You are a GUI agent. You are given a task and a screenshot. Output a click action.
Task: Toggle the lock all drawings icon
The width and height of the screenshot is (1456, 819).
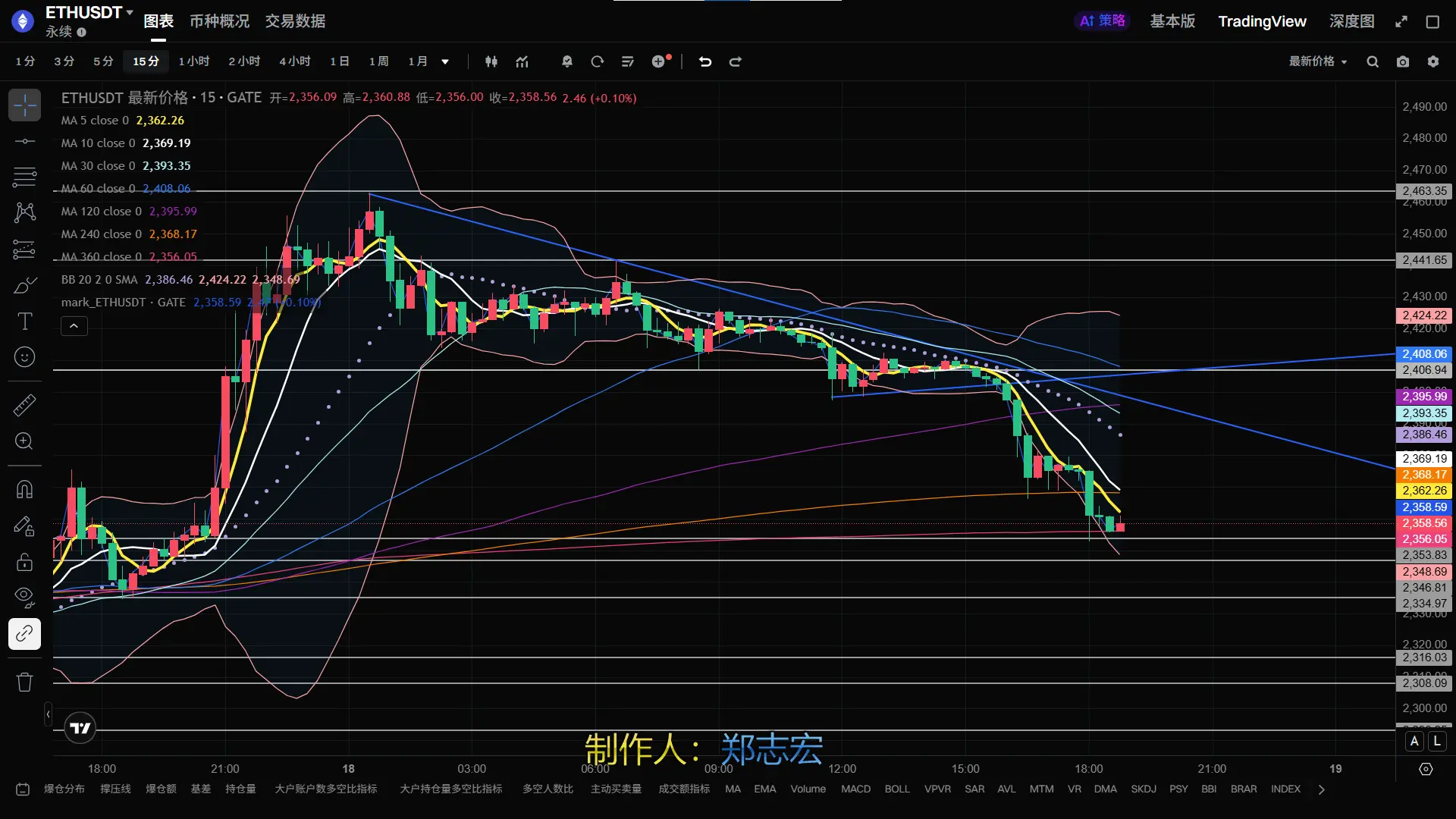[x=24, y=562]
